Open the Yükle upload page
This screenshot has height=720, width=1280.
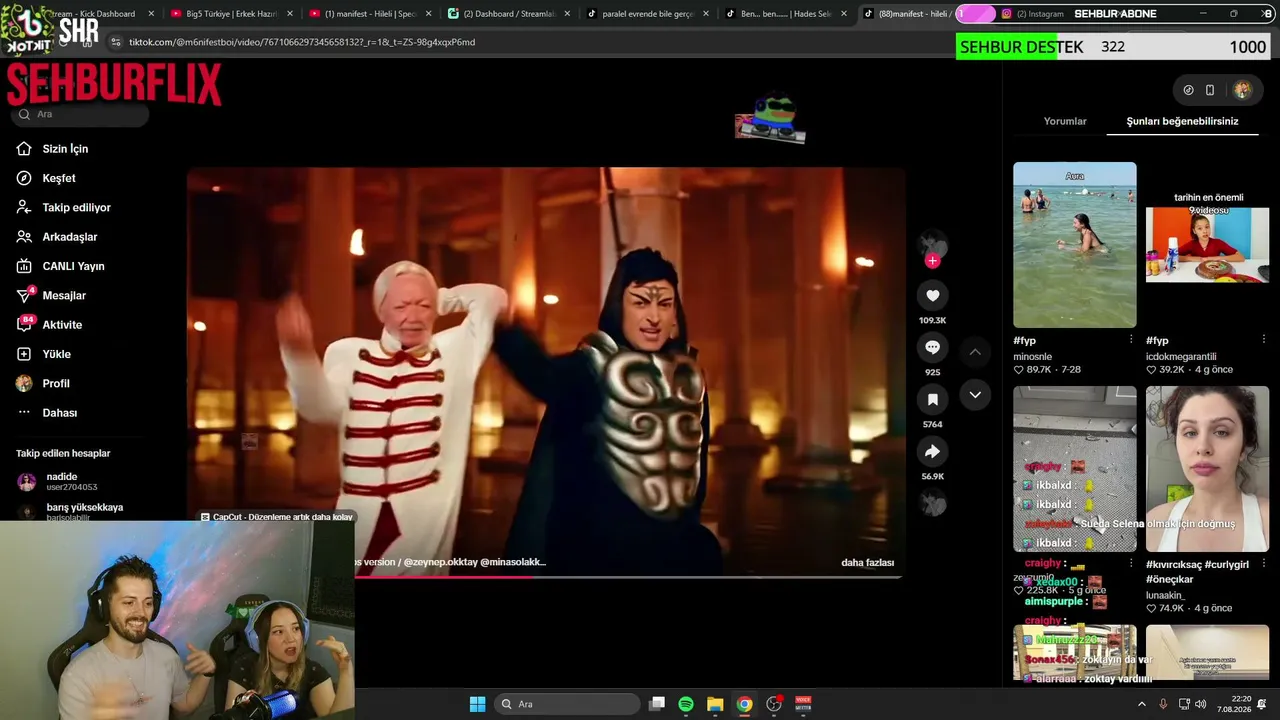tap(56, 354)
